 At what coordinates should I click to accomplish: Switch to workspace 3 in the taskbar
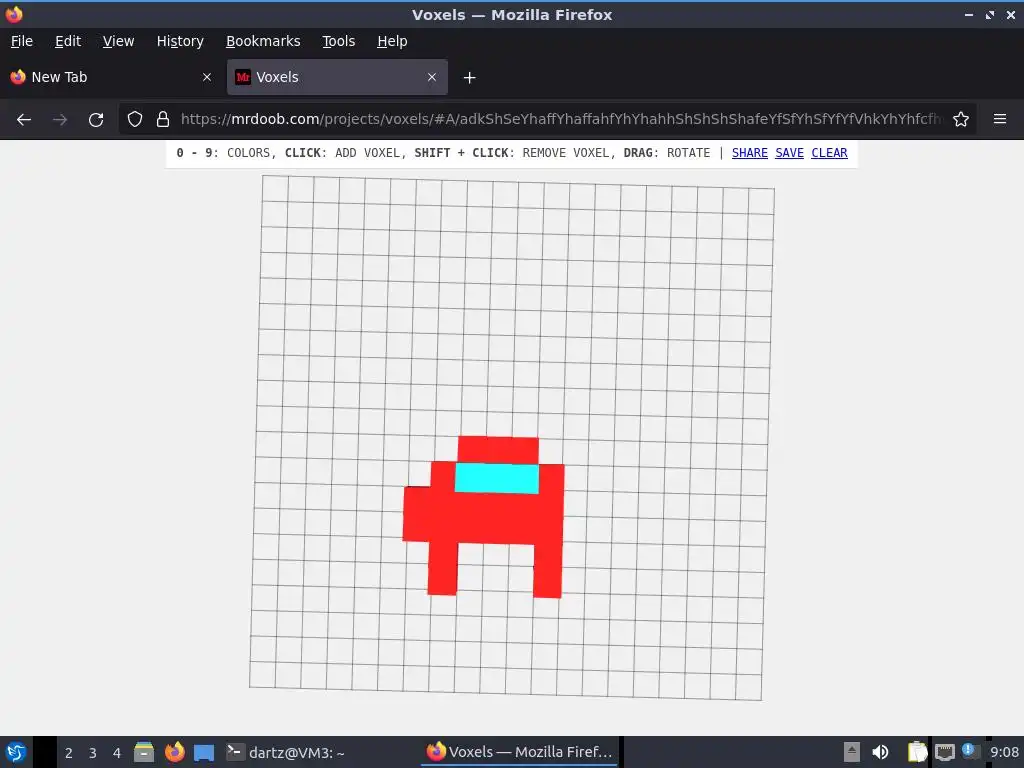[93, 753]
